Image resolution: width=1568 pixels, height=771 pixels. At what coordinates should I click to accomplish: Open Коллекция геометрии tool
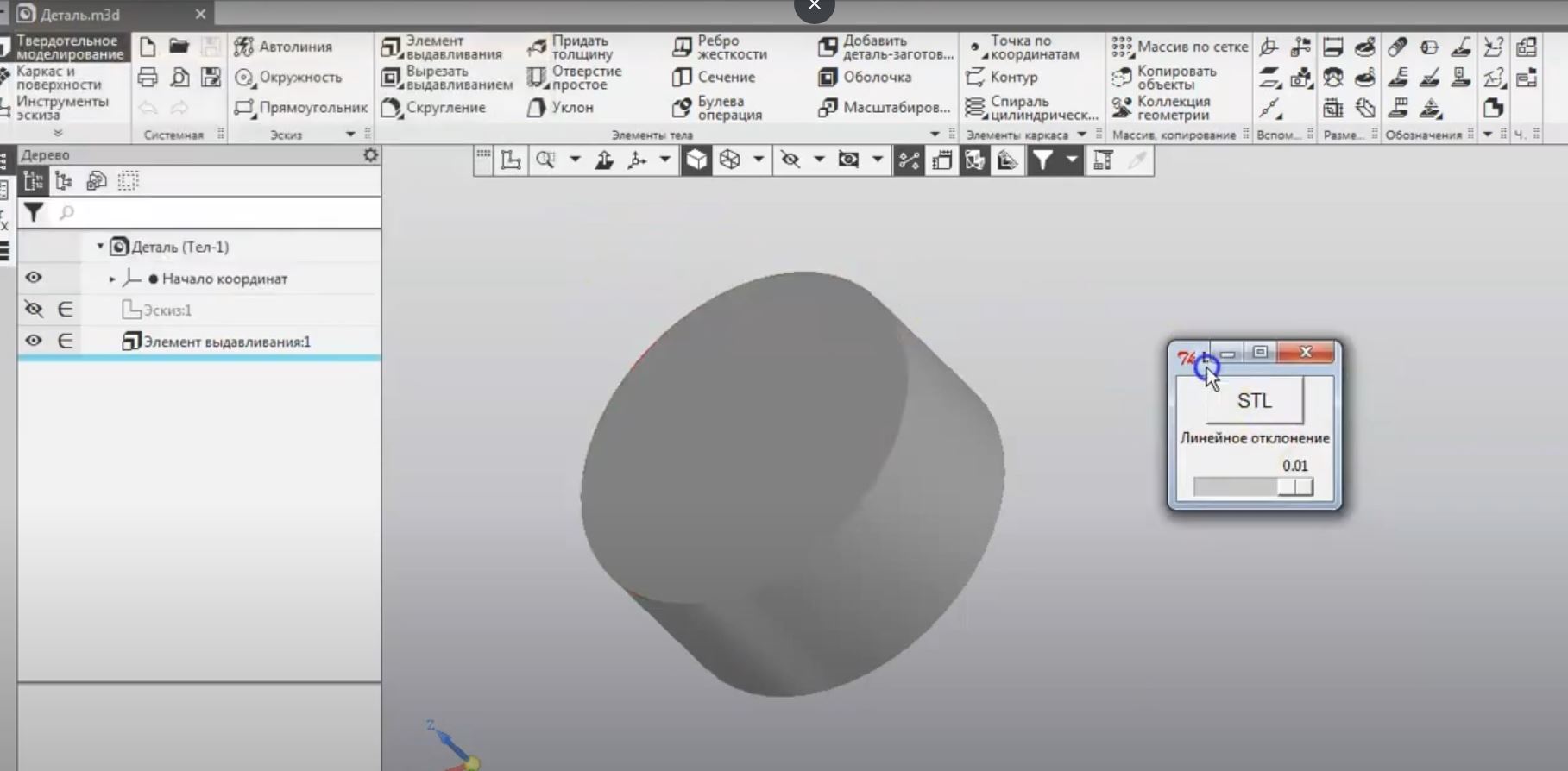click(1162, 108)
